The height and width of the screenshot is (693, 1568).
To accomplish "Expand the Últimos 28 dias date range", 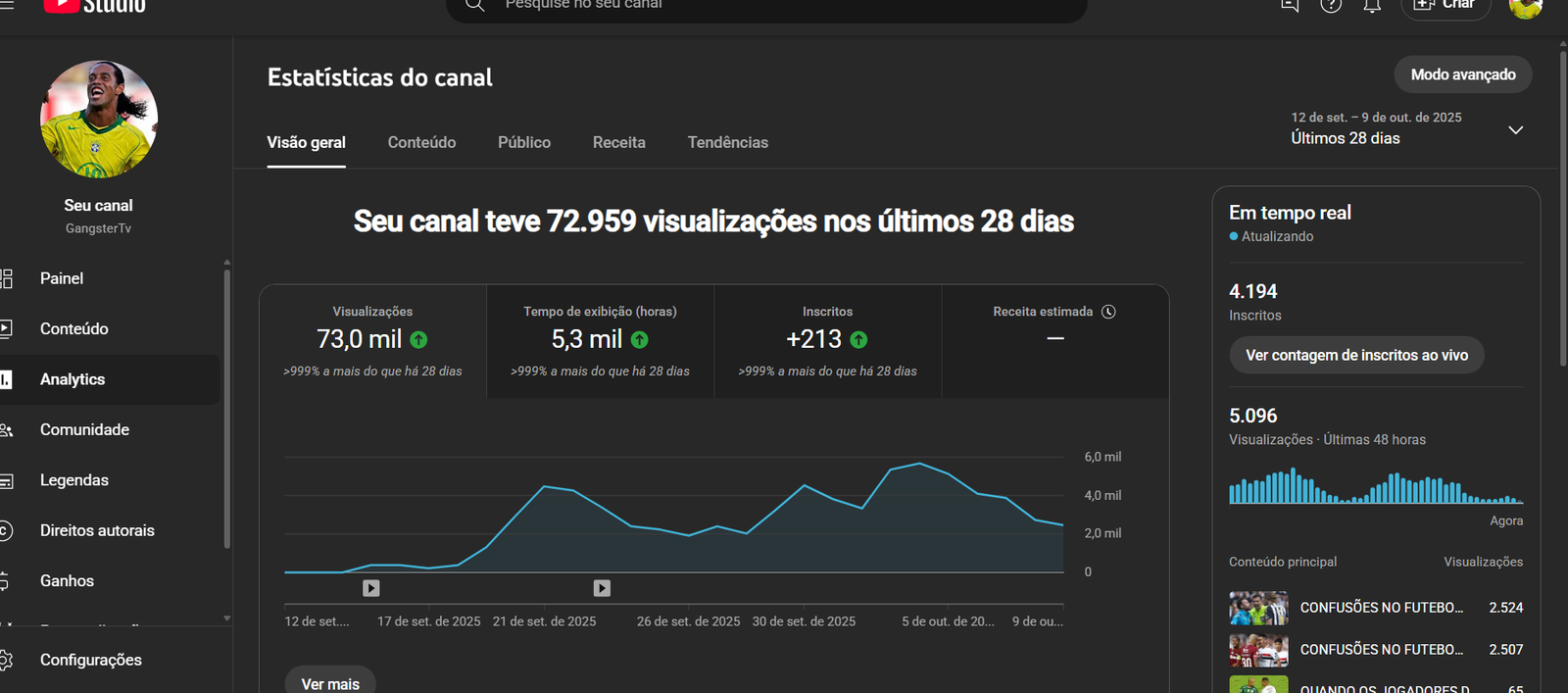I will (x=1515, y=129).
